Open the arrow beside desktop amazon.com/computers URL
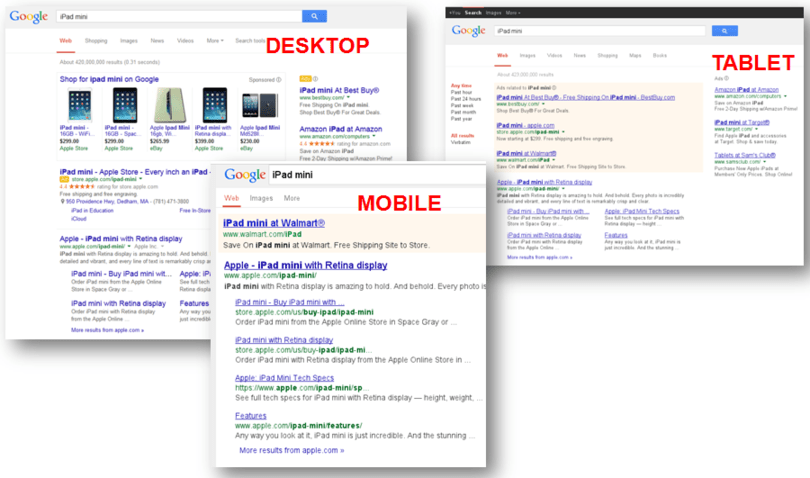 tap(374, 136)
